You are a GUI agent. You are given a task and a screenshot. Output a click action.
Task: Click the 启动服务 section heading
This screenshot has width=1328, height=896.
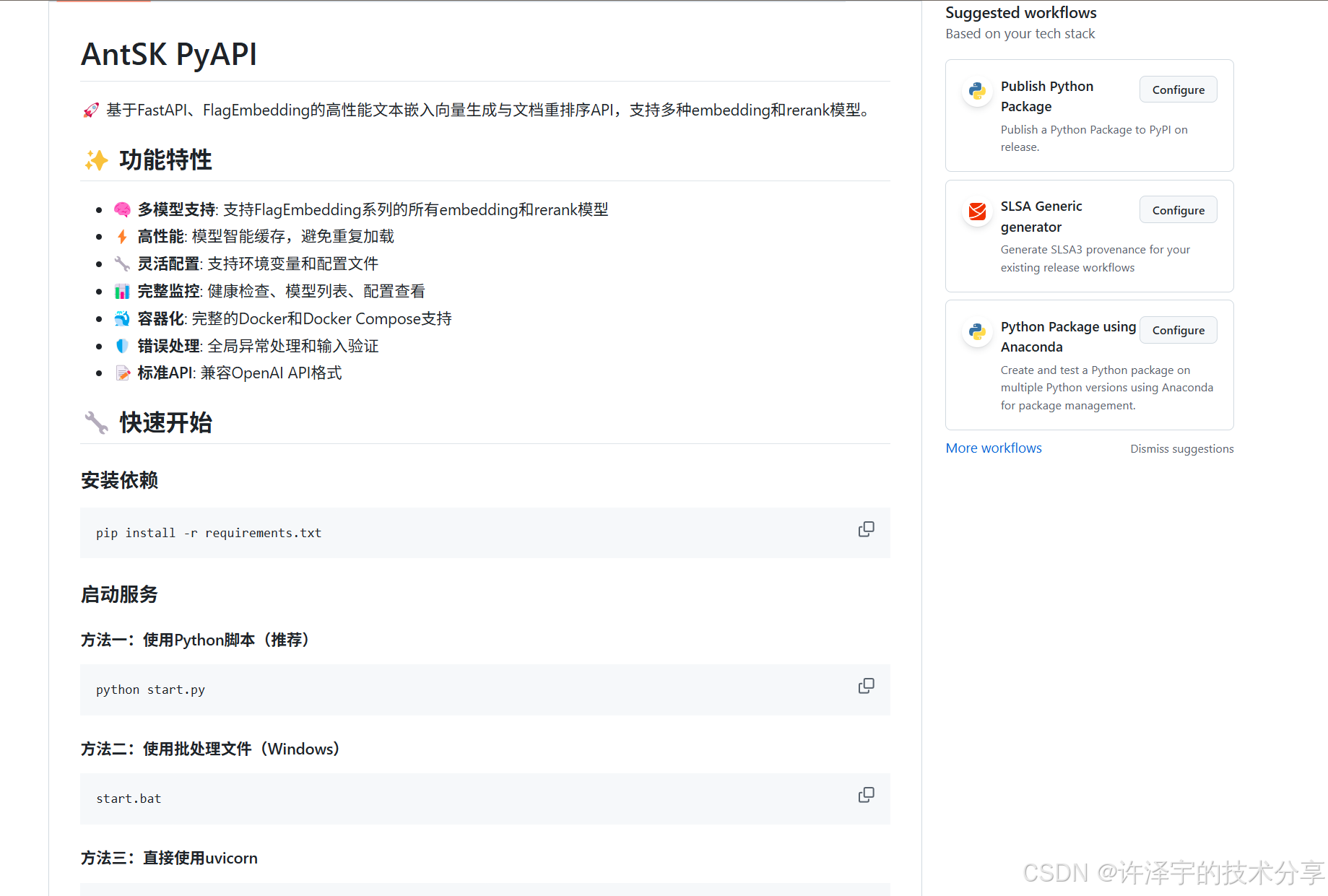[118, 594]
